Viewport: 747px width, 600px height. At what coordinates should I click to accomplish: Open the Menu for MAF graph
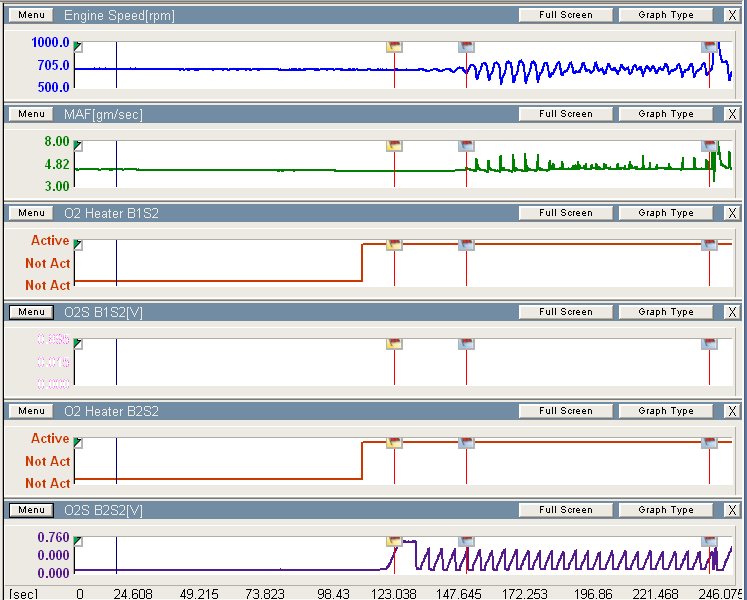tap(31, 114)
